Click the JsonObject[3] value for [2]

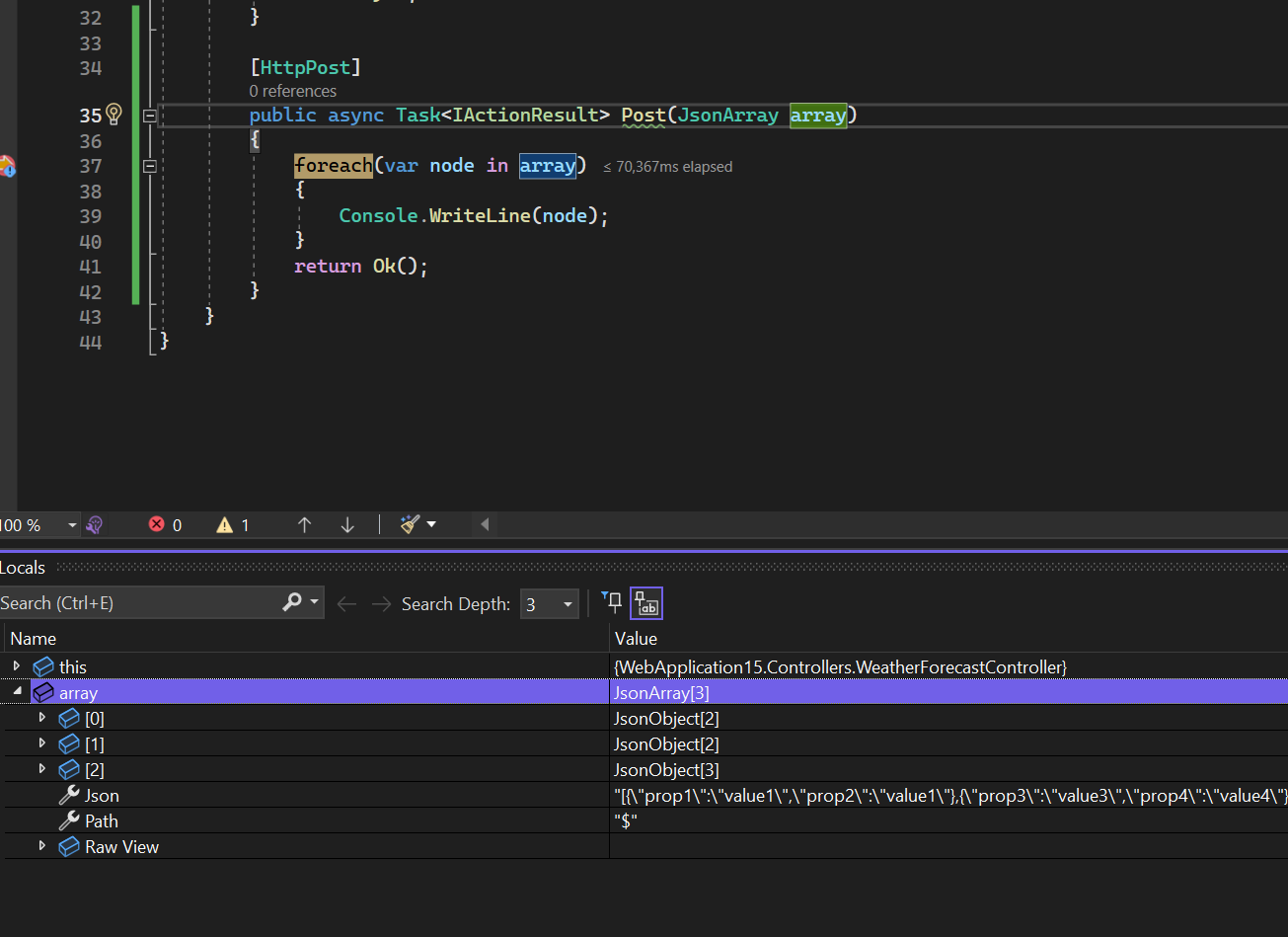coord(666,770)
